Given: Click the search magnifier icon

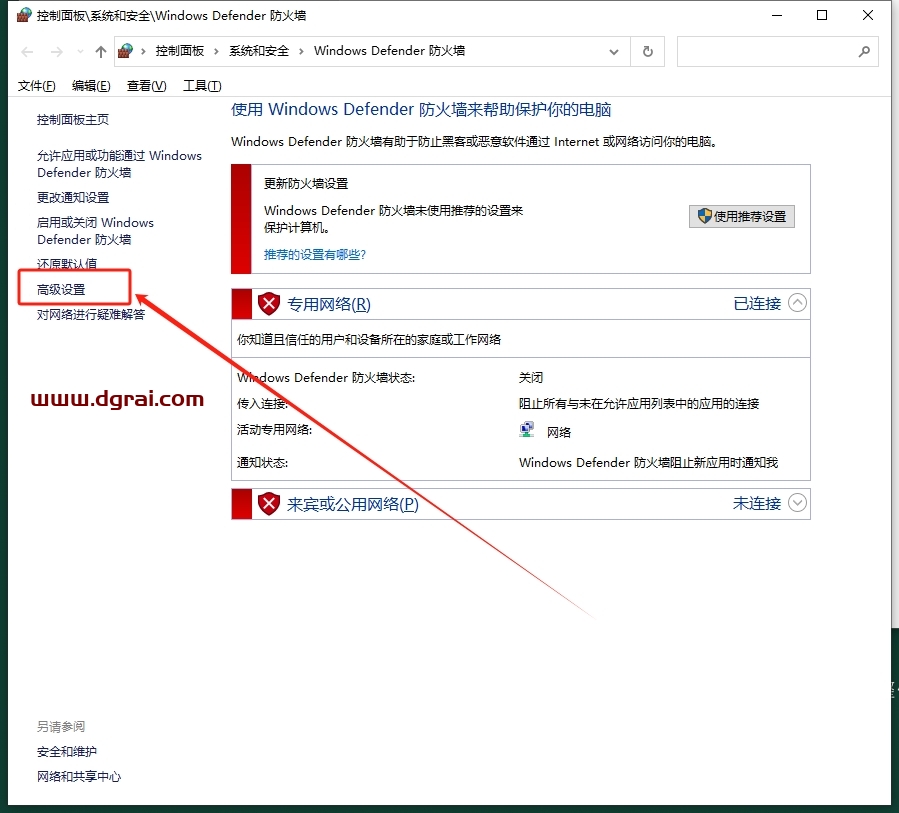Looking at the screenshot, I should [864, 51].
